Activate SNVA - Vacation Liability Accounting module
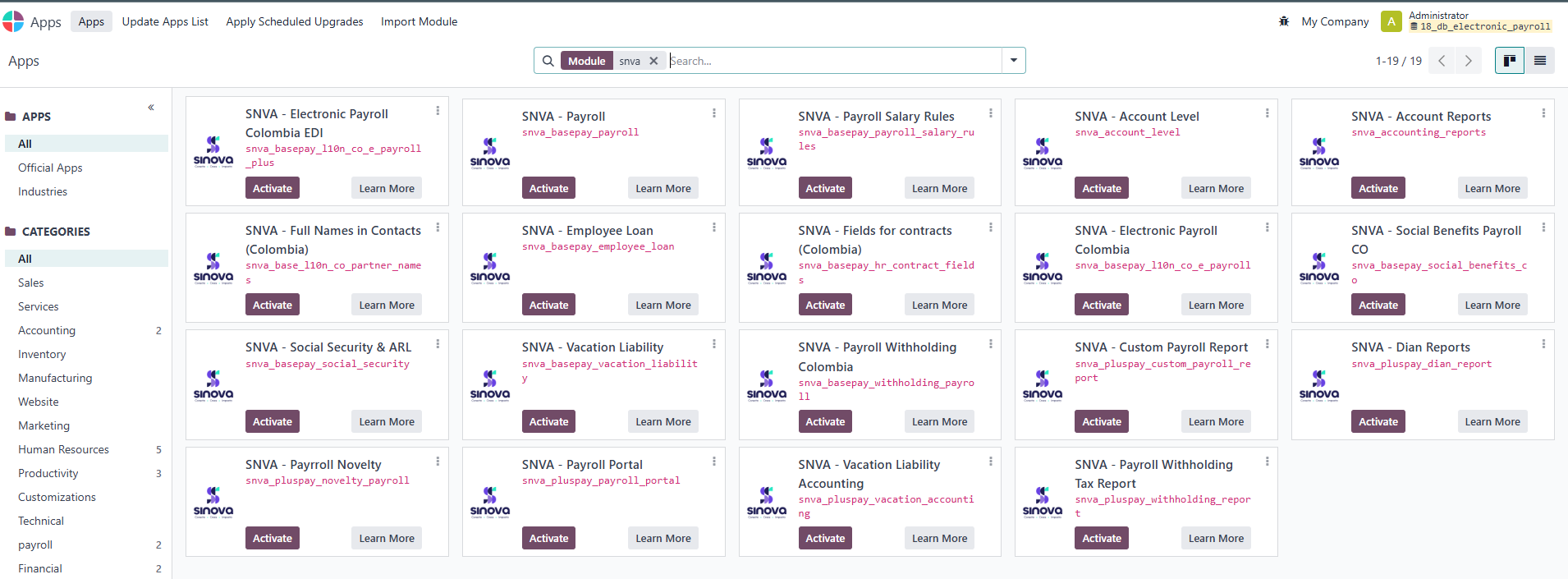The image size is (1568, 579). [x=825, y=538]
